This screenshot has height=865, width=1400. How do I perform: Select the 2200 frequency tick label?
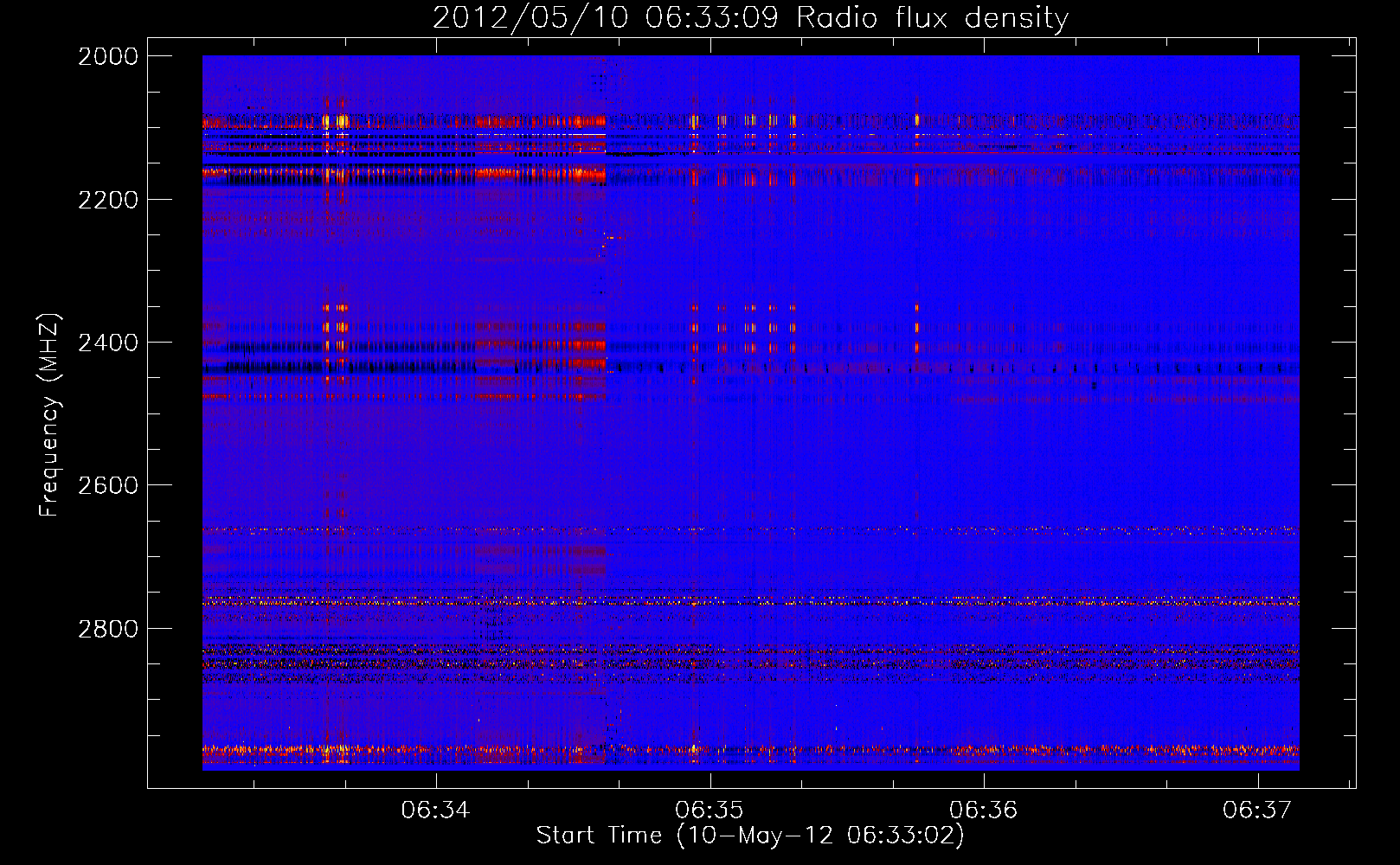click(108, 200)
